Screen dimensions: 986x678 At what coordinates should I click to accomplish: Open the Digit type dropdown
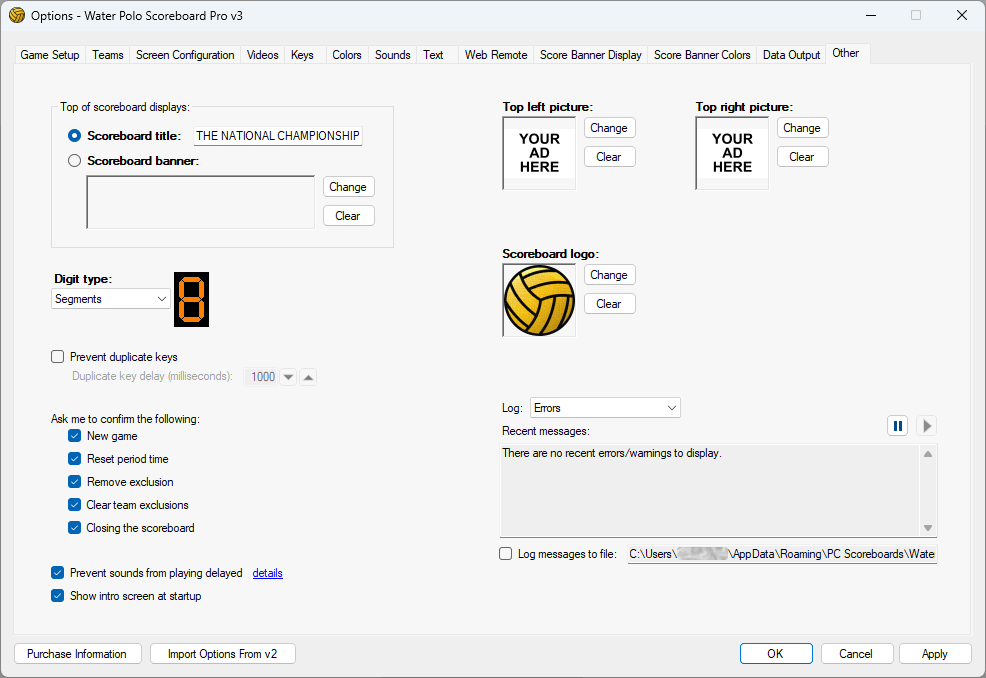point(110,299)
